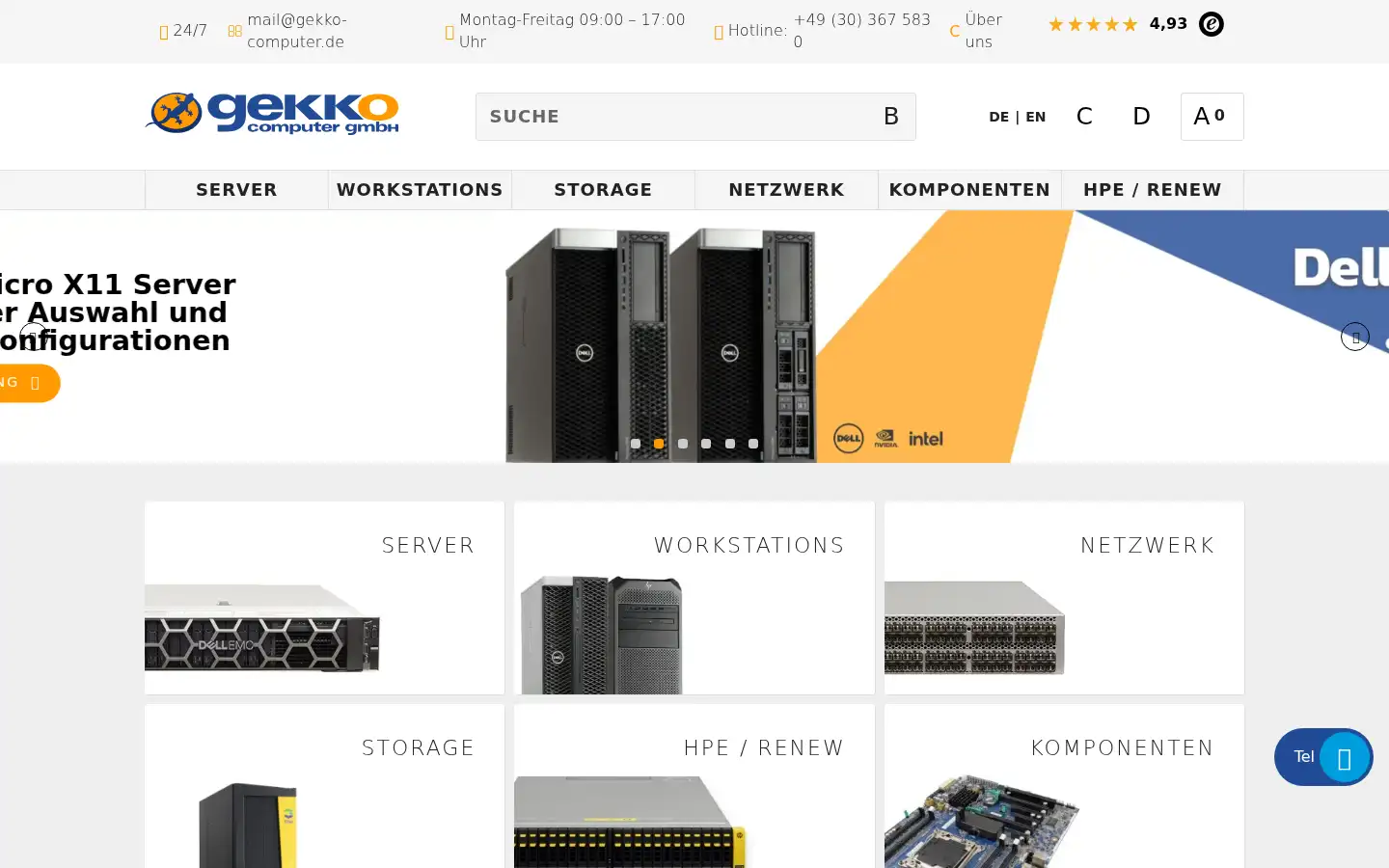Select the fourth slider dot indicator
Image resolution: width=1389 pixels, height=868 pixels.
tap(706, 444)
